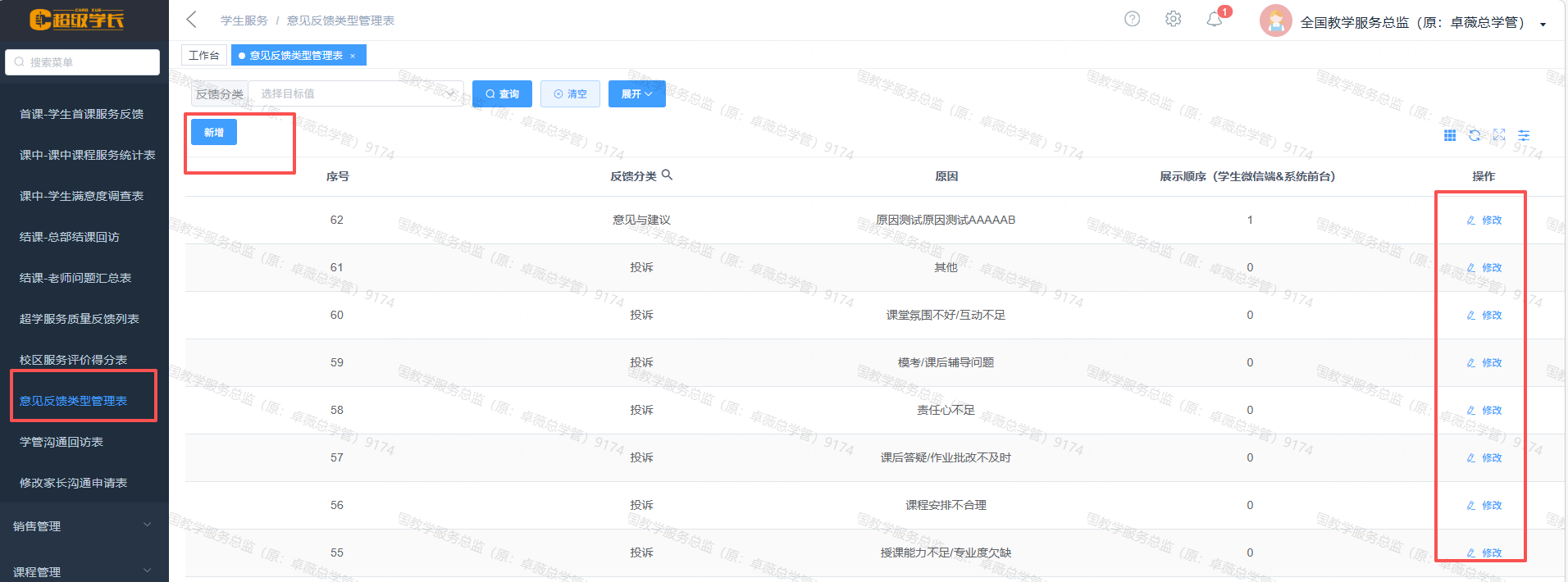
Task: Switch to the 工作台 tab
Action: pyautogui.click(x=204, y=55)
